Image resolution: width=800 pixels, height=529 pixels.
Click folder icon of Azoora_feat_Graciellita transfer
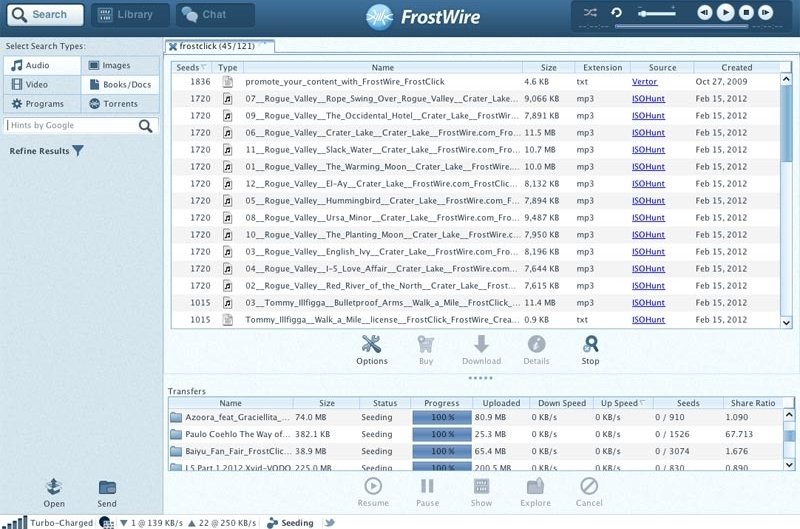176,417
